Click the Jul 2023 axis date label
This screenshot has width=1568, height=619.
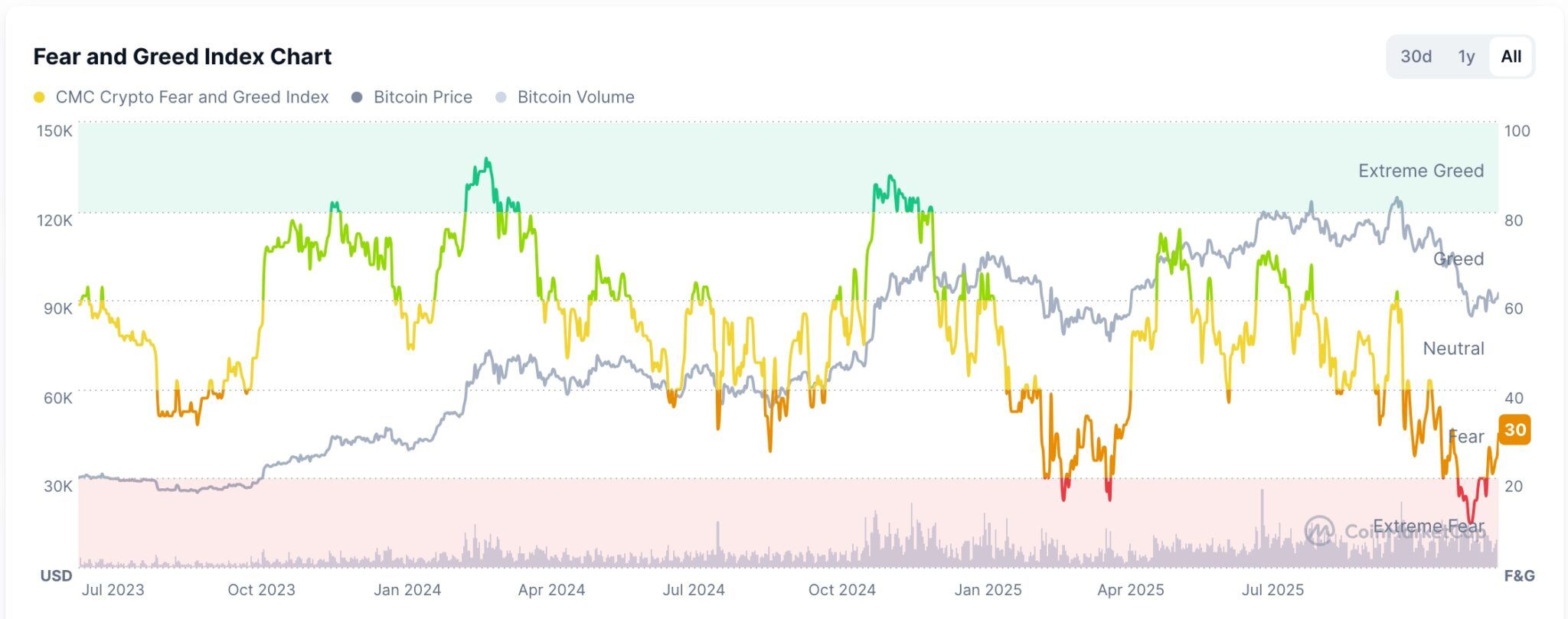point(113,590)
